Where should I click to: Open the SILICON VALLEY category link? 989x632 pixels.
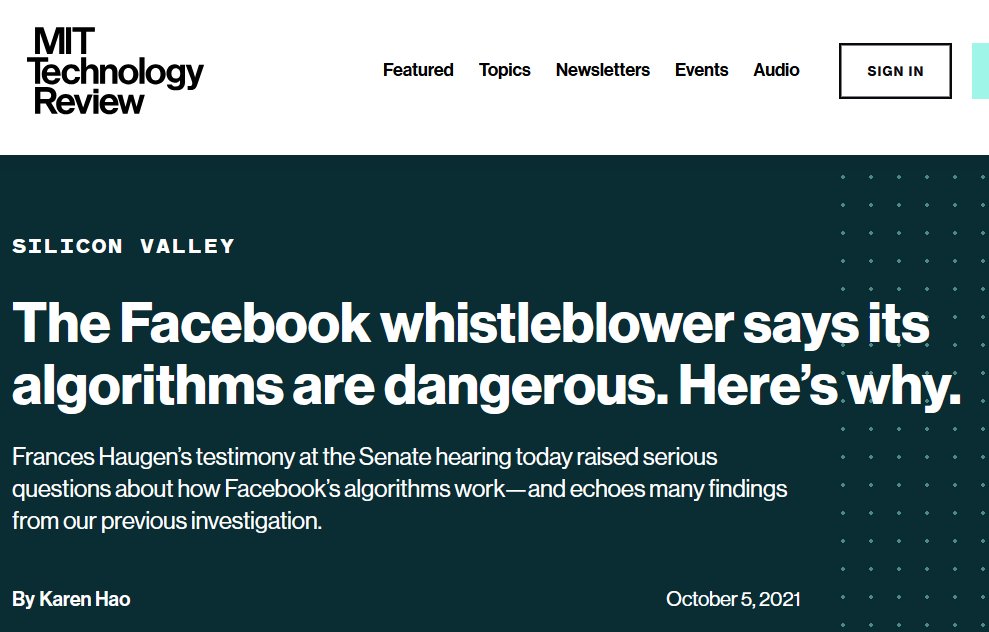[x=124, y=246]
